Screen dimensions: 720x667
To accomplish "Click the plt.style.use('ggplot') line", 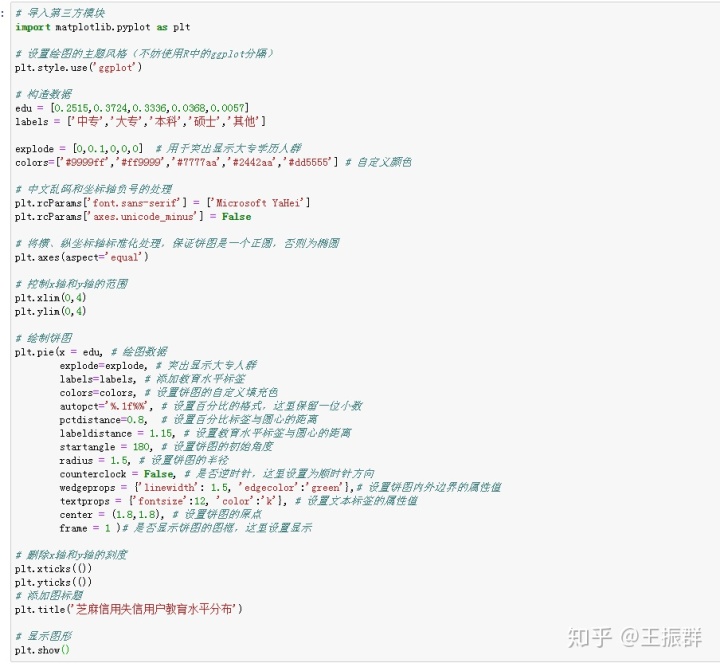I will pos(78,67).
